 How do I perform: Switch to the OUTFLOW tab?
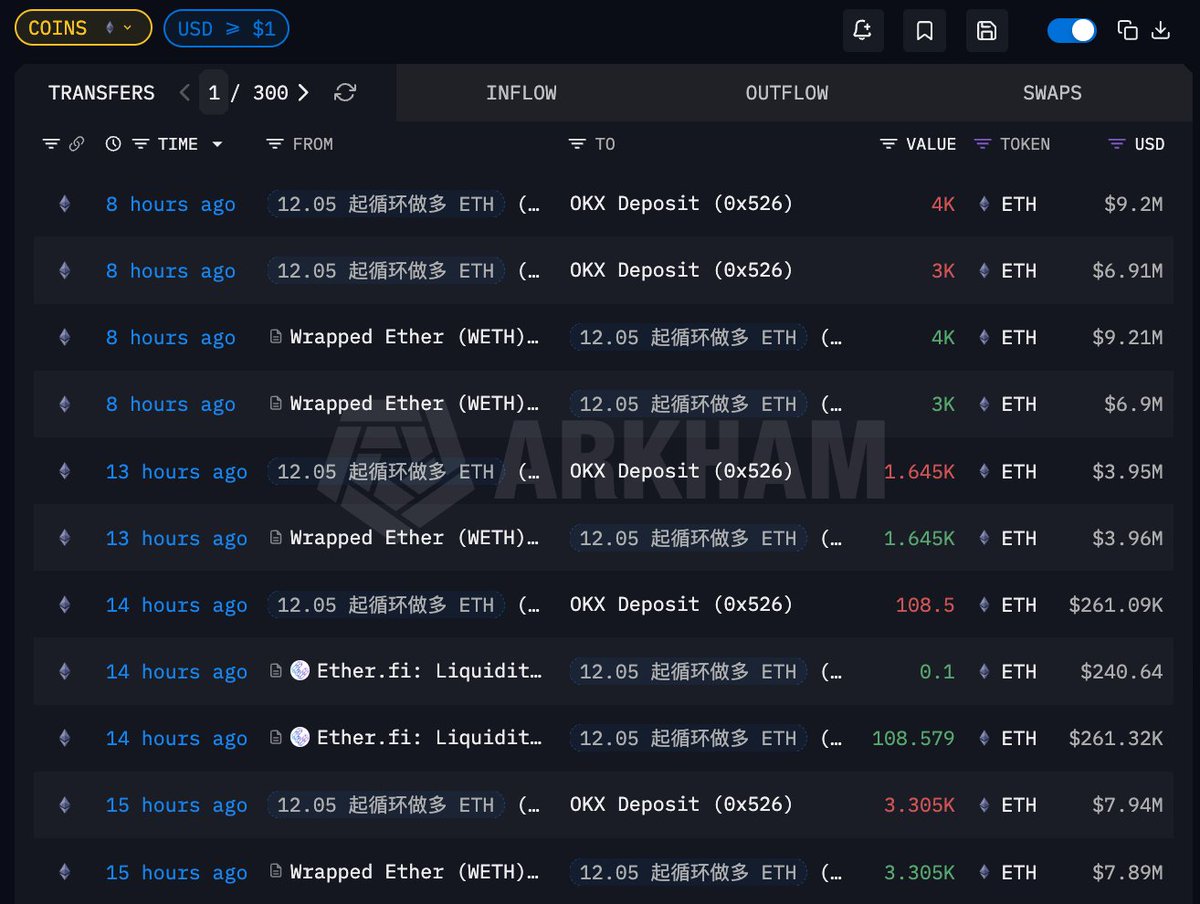(x=787, y=93)
